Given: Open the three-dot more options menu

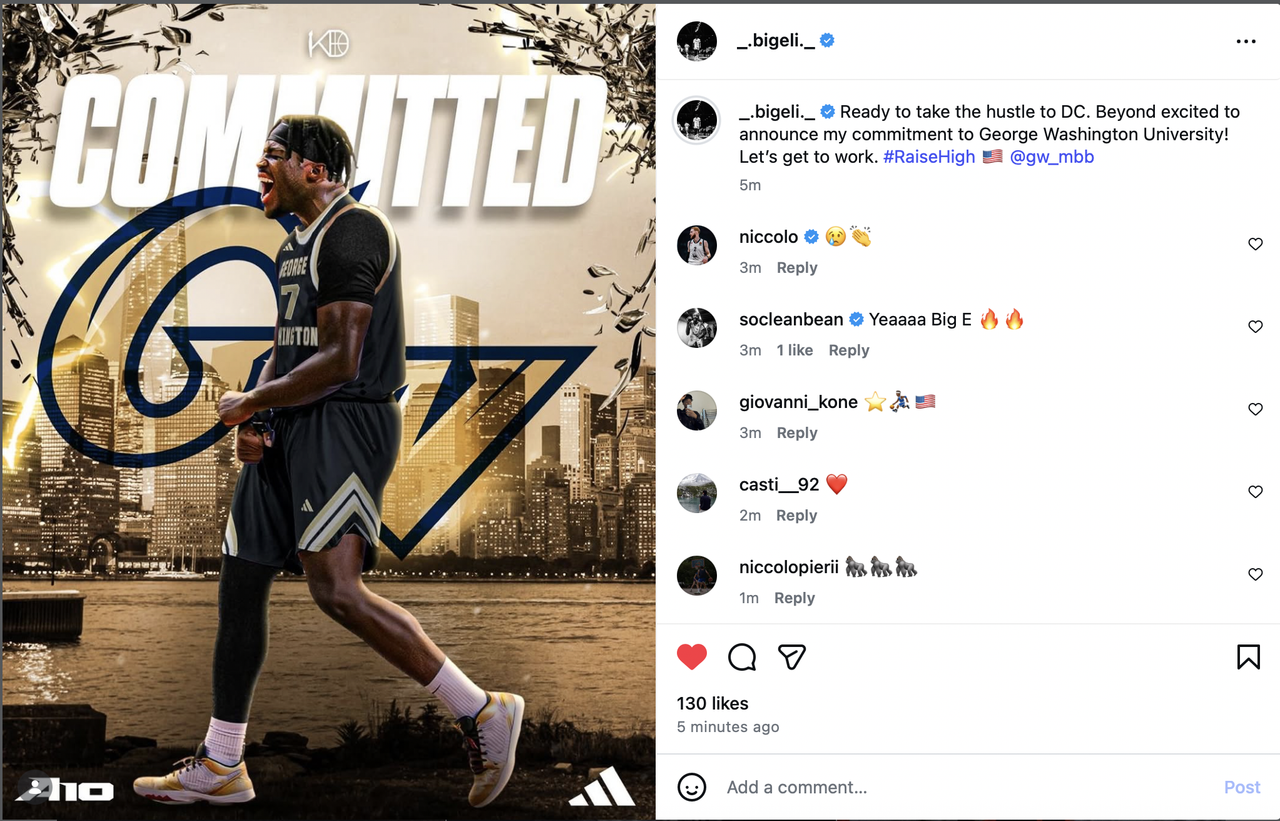Looking at the screenshot, I should (1246, 41).
